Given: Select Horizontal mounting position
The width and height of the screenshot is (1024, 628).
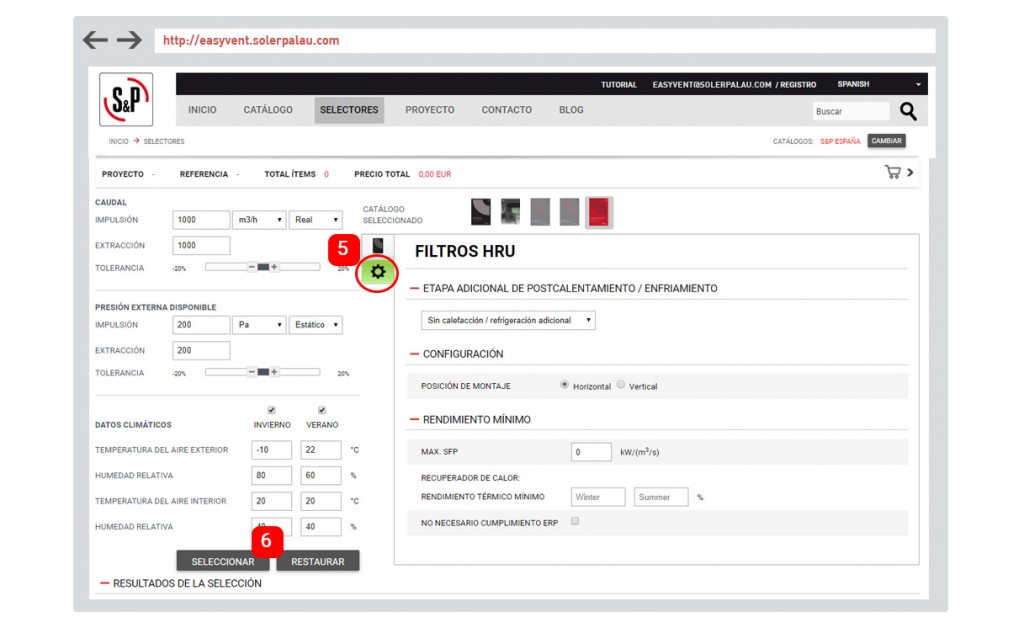Looking at the screenshot, I should pos(564,385).
